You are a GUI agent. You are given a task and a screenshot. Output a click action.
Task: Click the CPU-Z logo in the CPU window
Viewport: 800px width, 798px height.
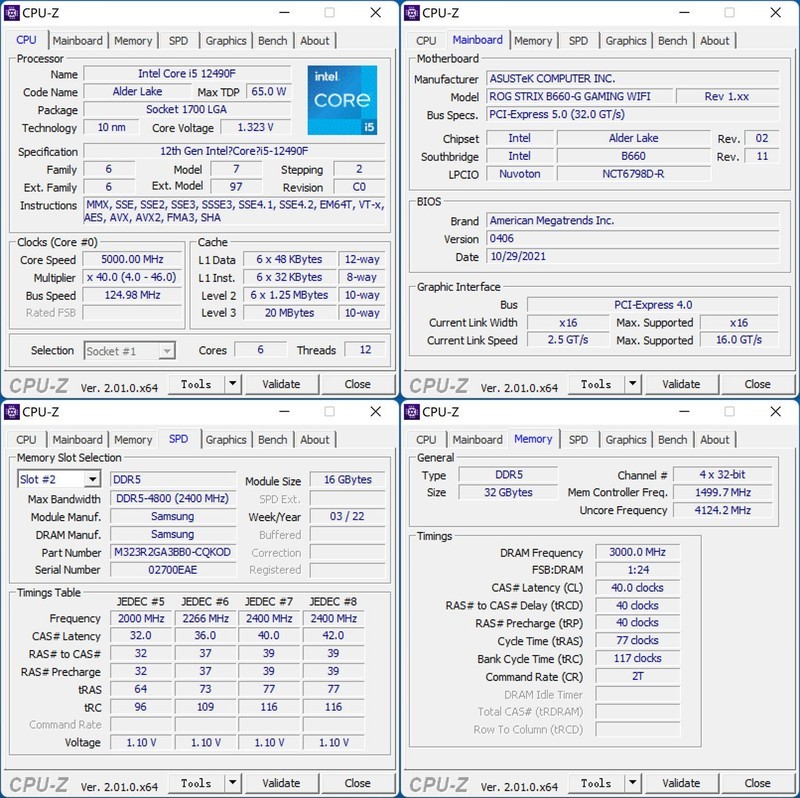click(40, 383)
